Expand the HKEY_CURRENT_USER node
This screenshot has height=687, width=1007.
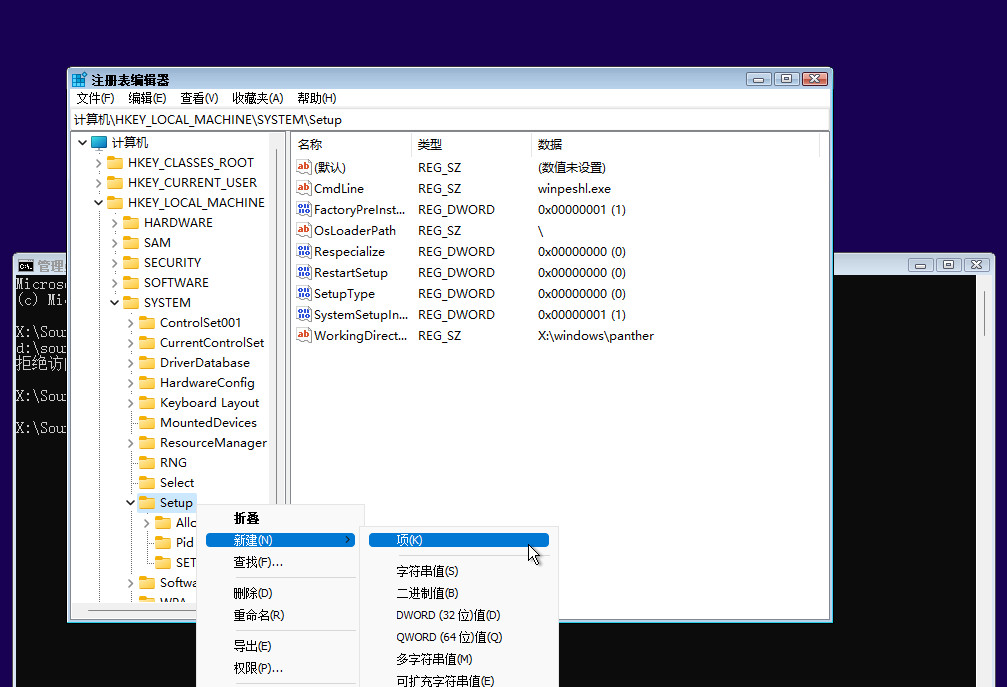98,183
